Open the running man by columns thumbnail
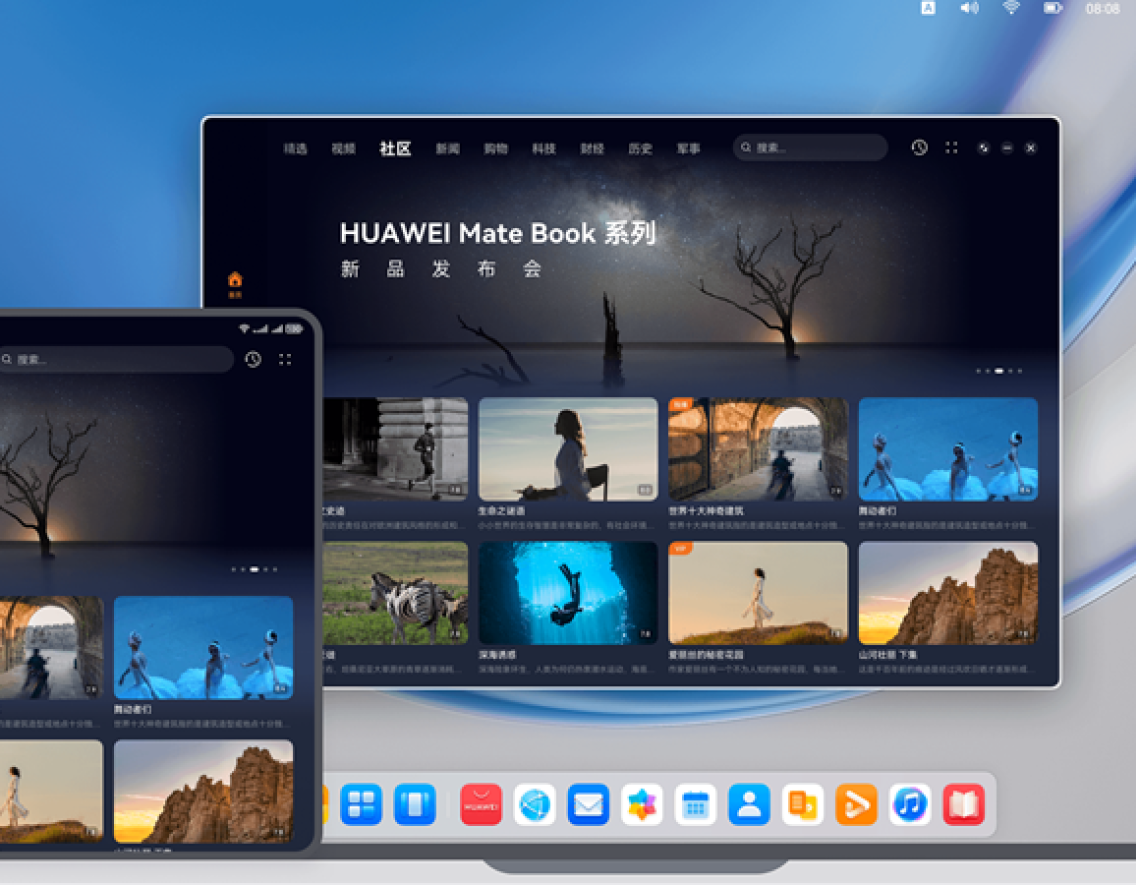The height and width of the screenshot is (885, 1136). tap(396, 449)
